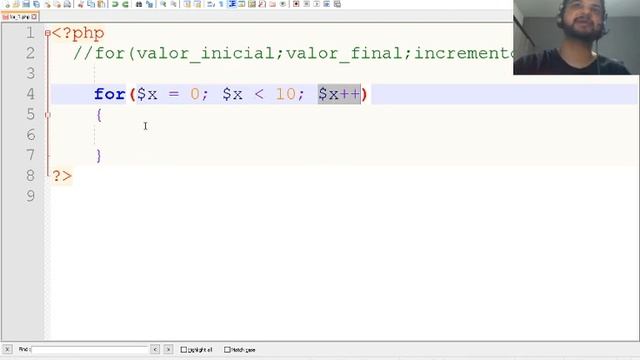Collapse the for-loop braces fold marker on line 5
Screen dimensions: 640x360
pos(48,115)
